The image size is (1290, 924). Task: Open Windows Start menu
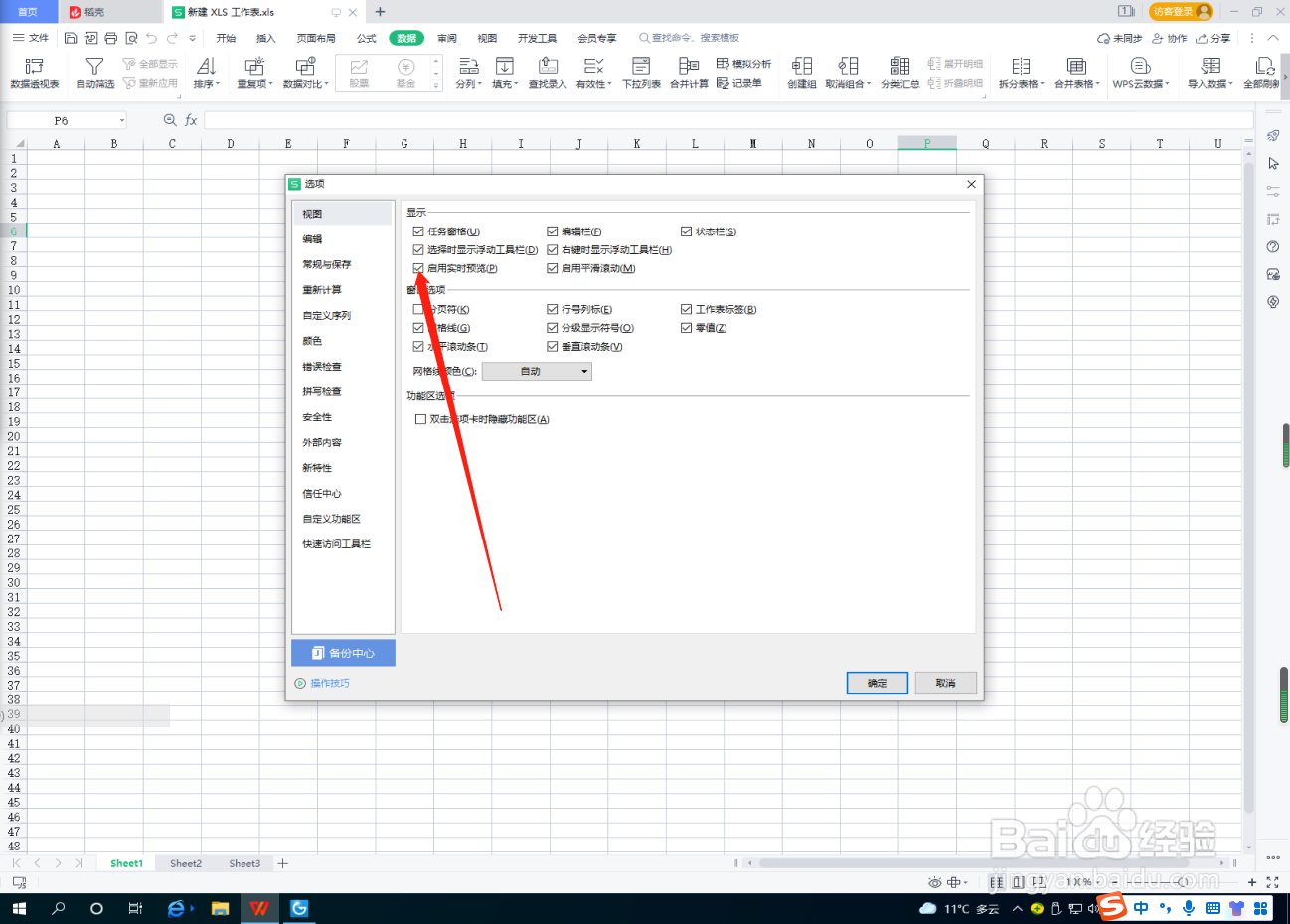(18, 908)
